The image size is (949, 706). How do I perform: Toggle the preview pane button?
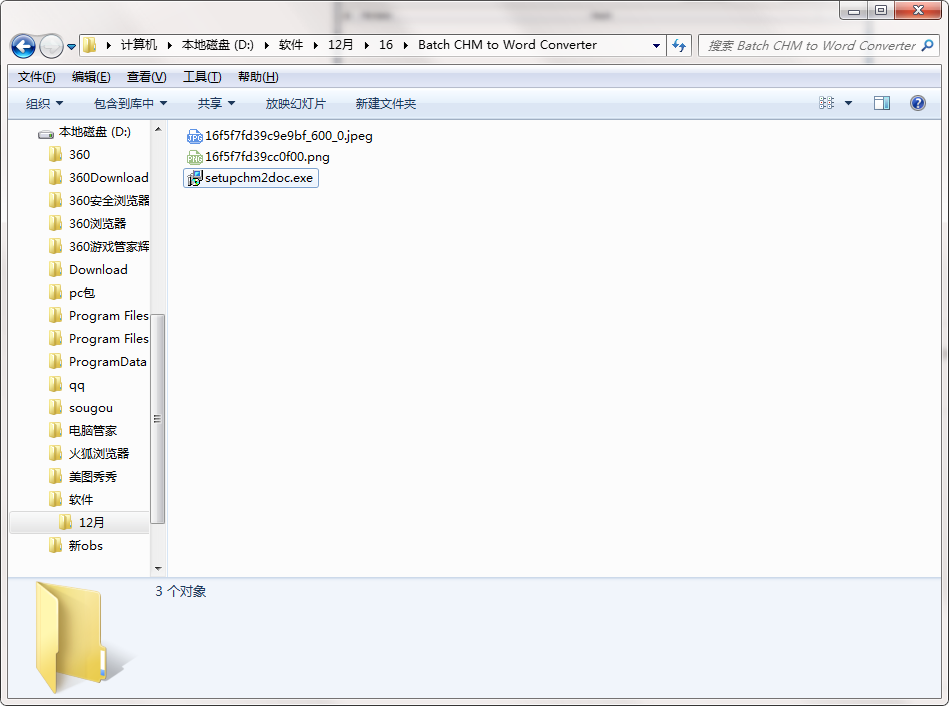(881, 103)
